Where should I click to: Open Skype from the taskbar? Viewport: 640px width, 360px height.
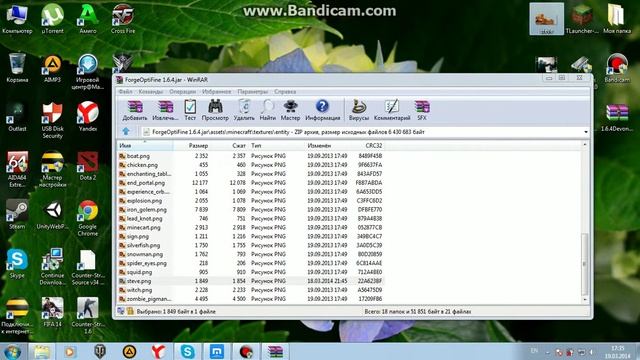(x=187, y=352)
